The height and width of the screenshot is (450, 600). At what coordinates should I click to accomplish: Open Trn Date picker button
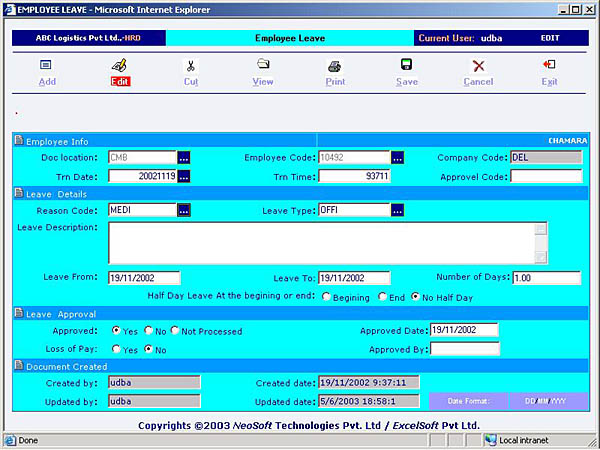[x=184, y=176]
